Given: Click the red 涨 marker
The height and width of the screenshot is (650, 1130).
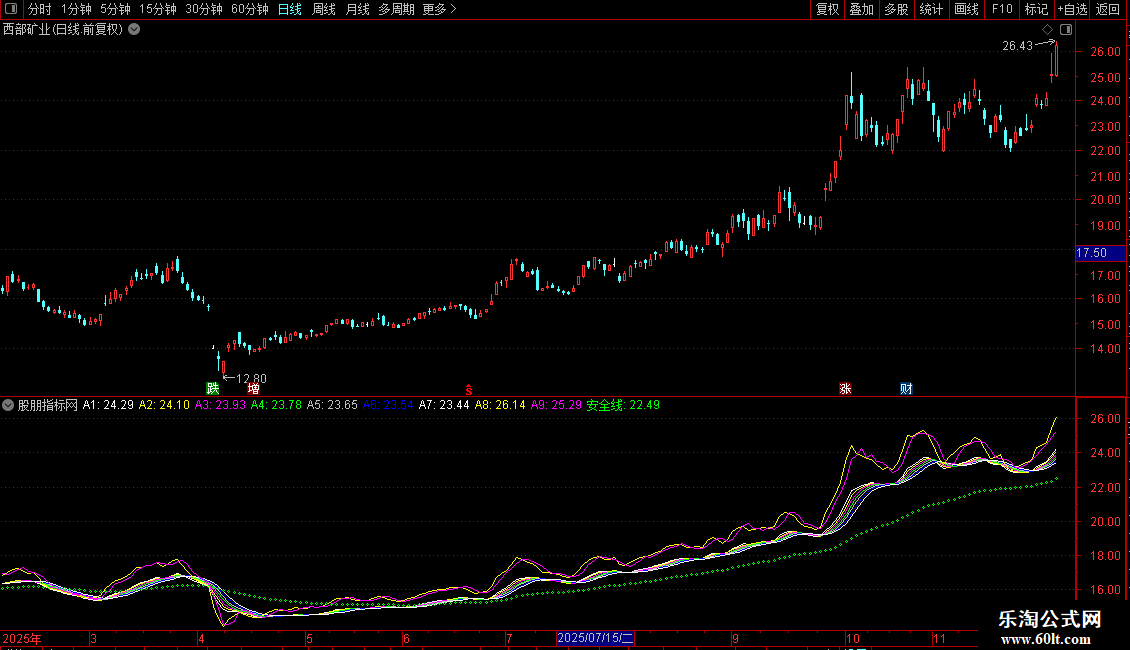Looking at the screenshot, I should point(845,388).
